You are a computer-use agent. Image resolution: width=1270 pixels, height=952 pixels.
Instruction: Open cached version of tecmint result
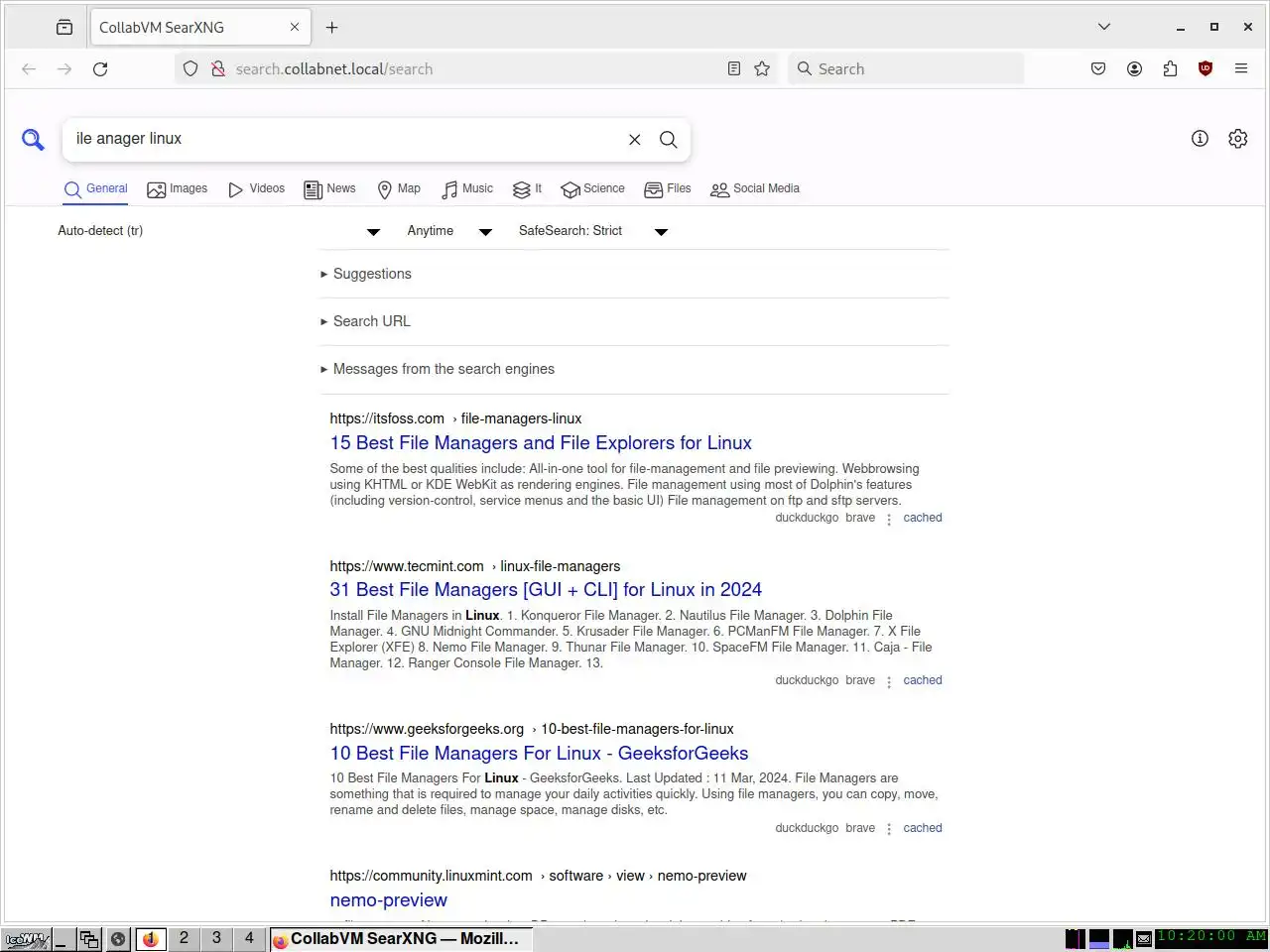pyautogui.click(x=923, y=680)
